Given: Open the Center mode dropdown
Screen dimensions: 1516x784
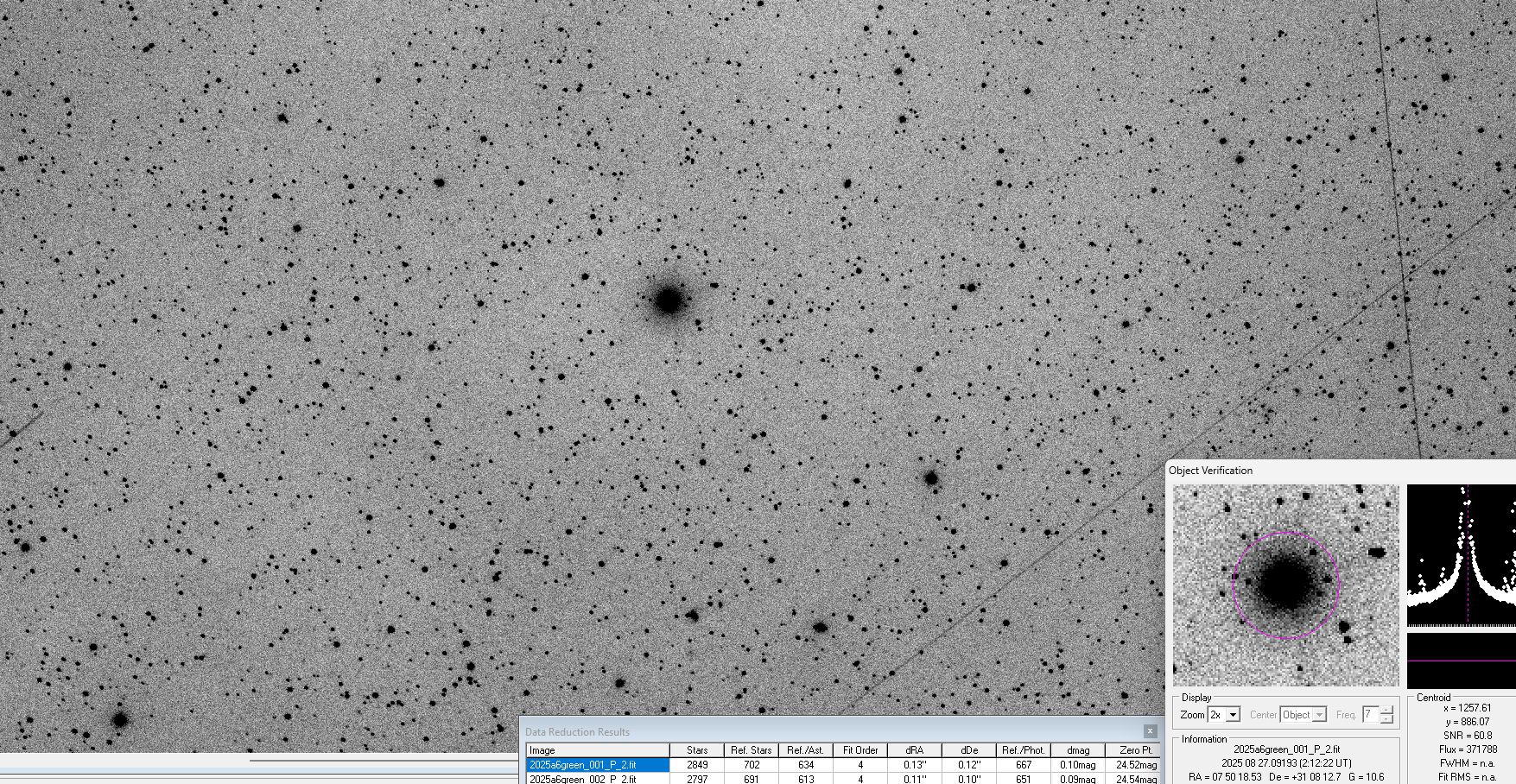Looking at the screenshot, I should coord(1320,714).
